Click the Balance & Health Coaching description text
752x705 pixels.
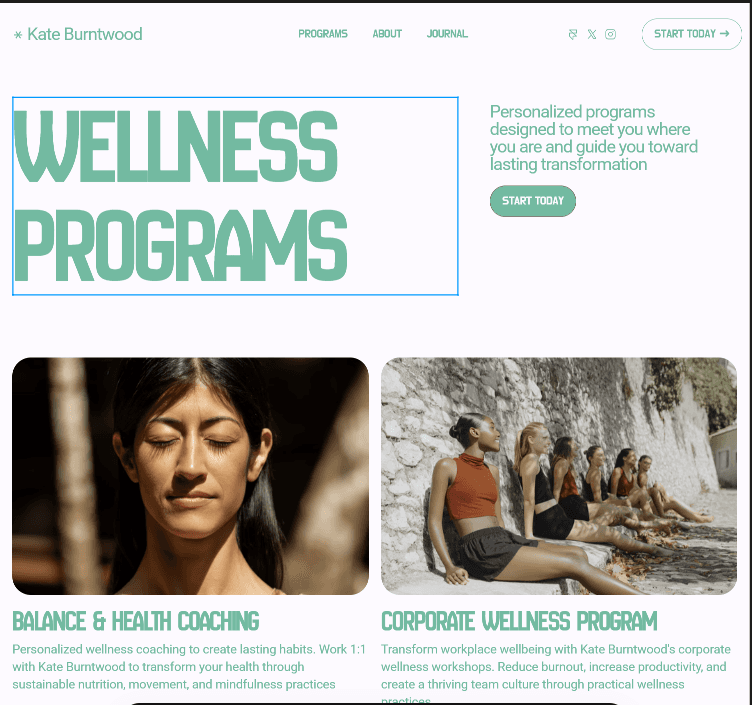(189, 667)
